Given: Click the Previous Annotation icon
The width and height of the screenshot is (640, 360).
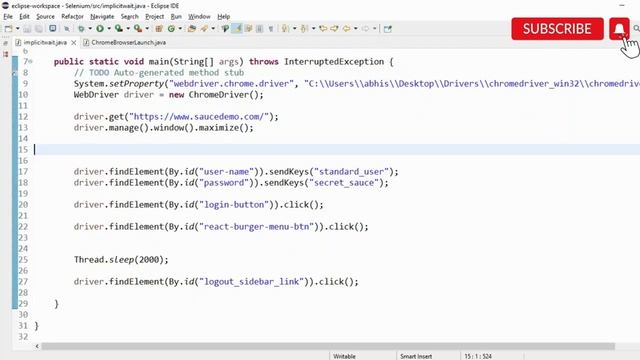Looking at the screenshot, I should click(304, 29).
